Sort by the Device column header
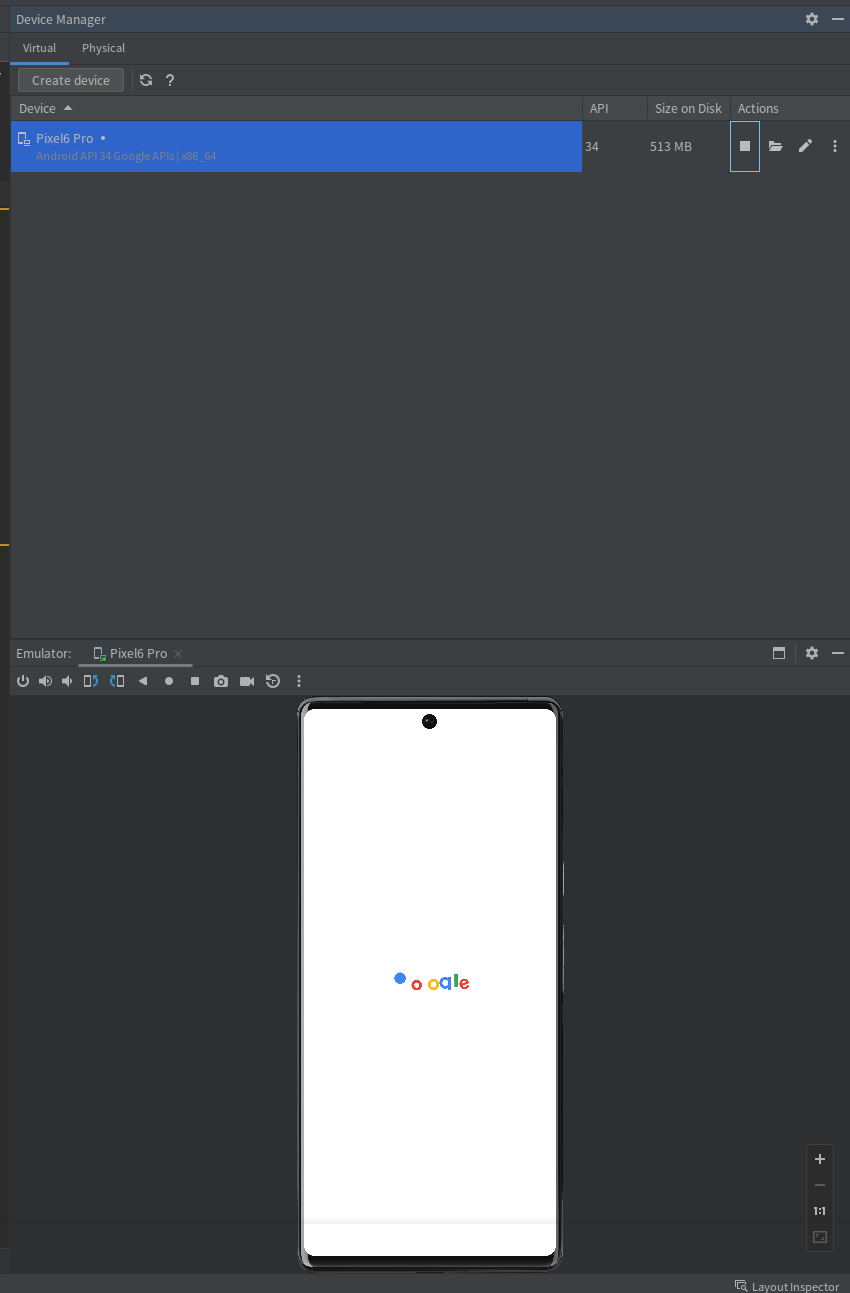This screenshot has height=1293, width=850. click(x=296, y=108)
